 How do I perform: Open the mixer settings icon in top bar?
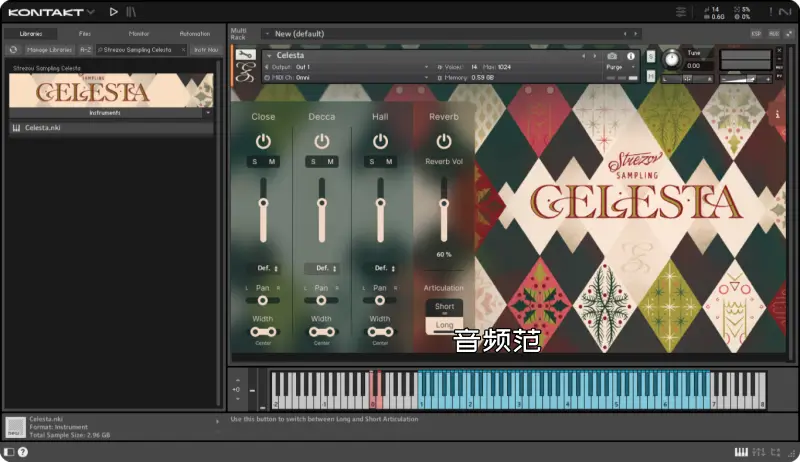681,12
